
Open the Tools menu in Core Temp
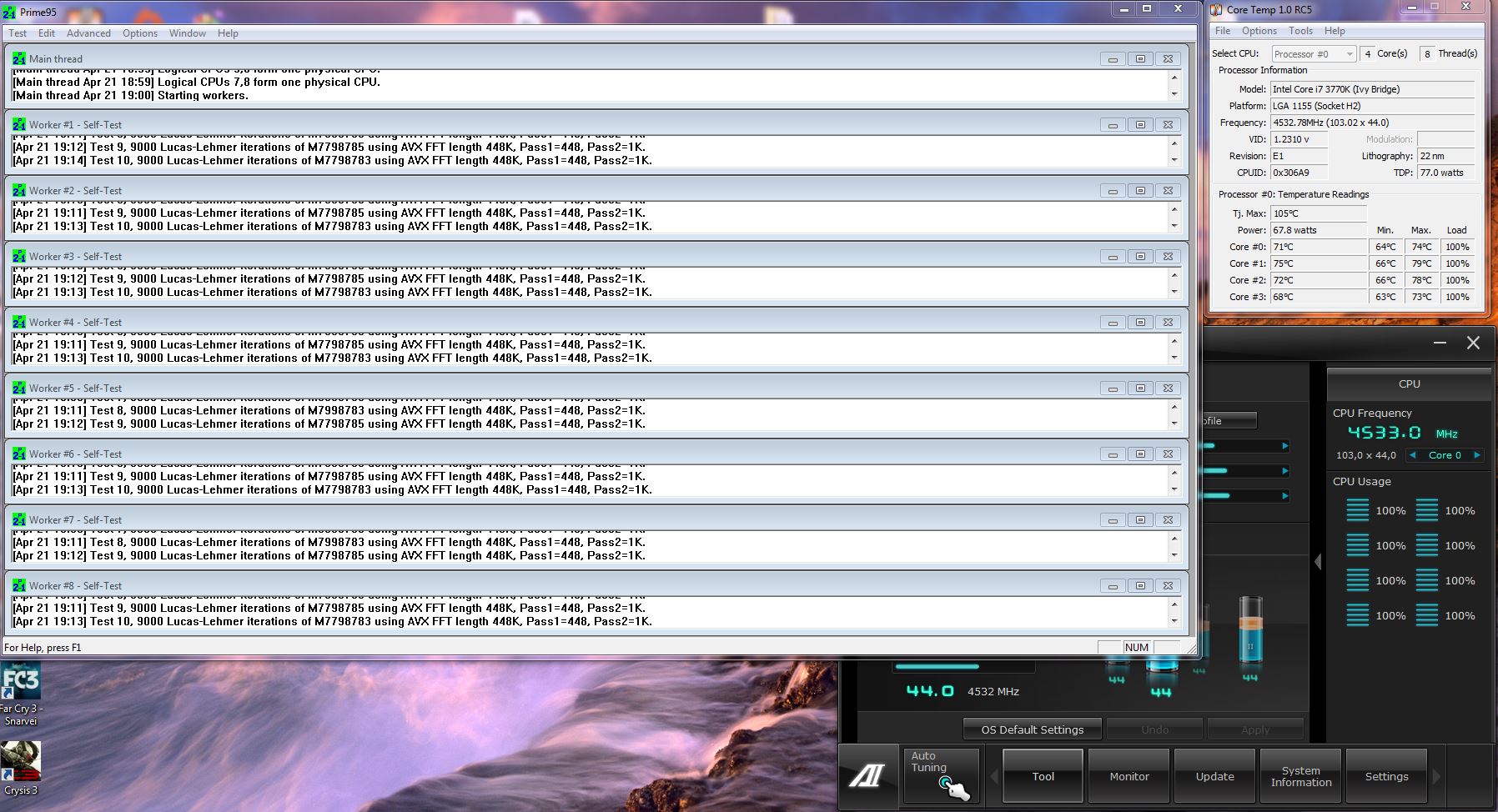pos(1300,31)
